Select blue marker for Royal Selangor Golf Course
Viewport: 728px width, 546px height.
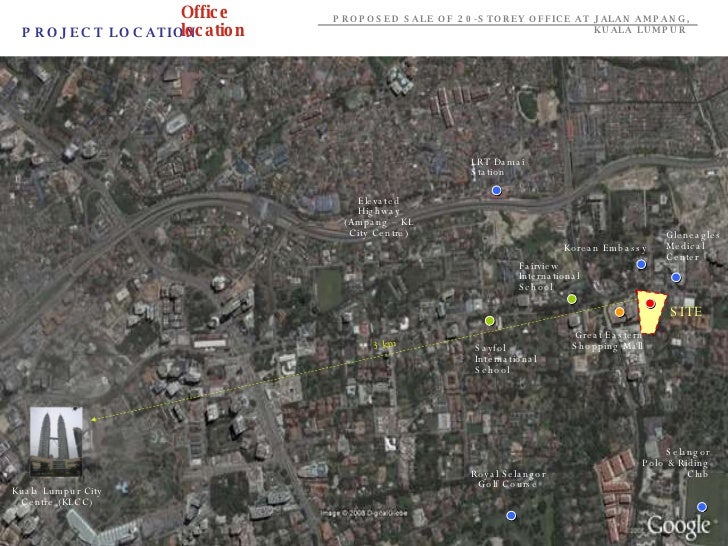(x=511, y=515)
